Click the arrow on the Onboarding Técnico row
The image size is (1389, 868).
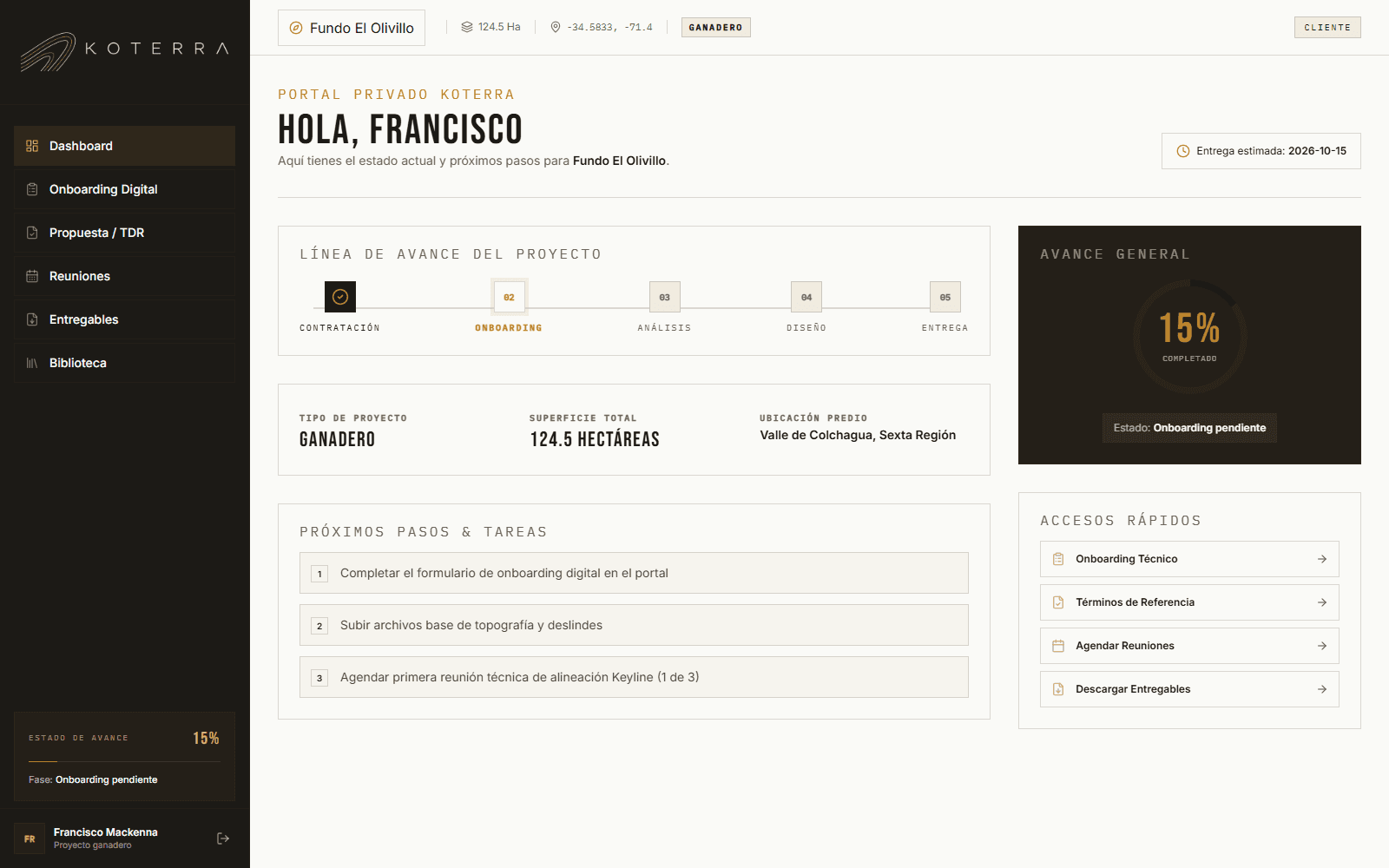1322,559
